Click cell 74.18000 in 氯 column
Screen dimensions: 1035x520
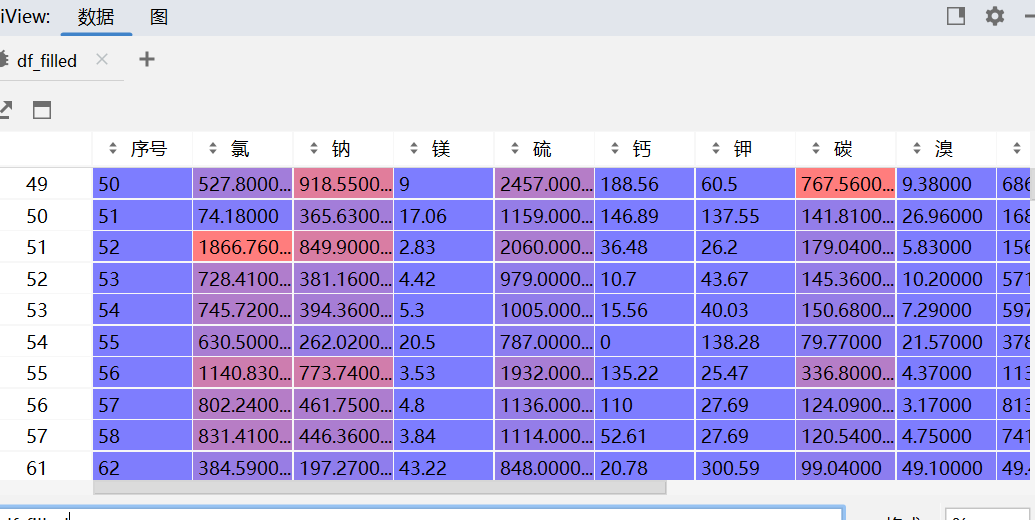click(243, 216)
